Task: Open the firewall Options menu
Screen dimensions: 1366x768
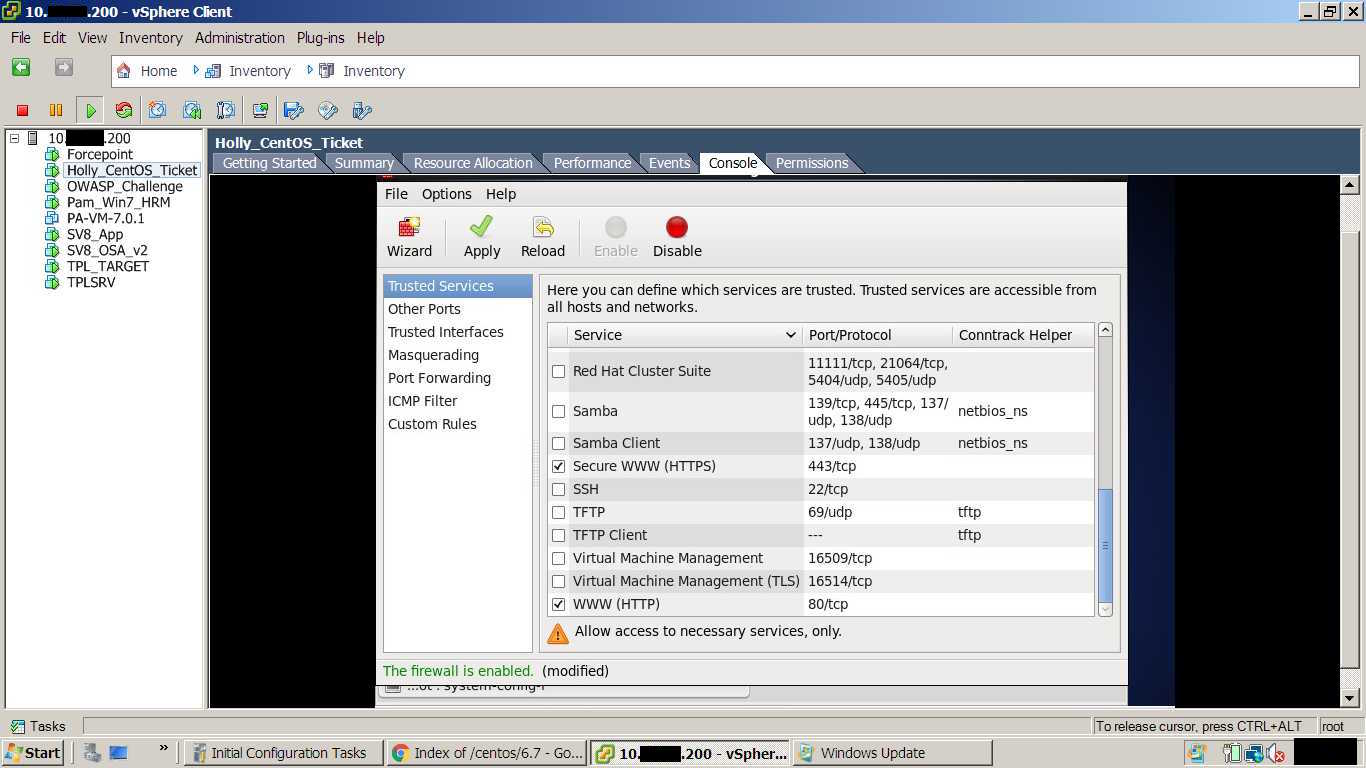Action: [446, 194]
